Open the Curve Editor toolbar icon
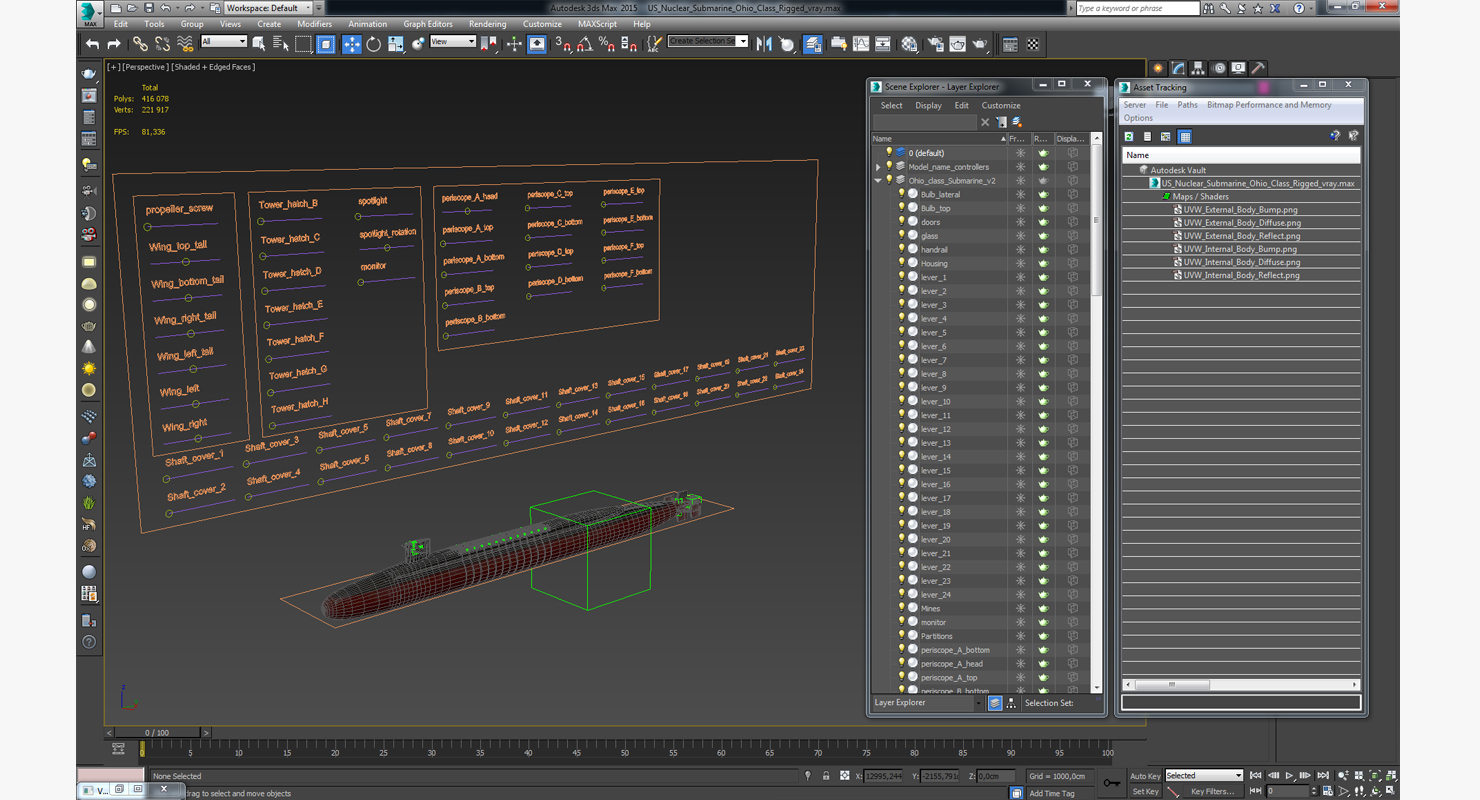1480x800 pixels. click(861, 44)
